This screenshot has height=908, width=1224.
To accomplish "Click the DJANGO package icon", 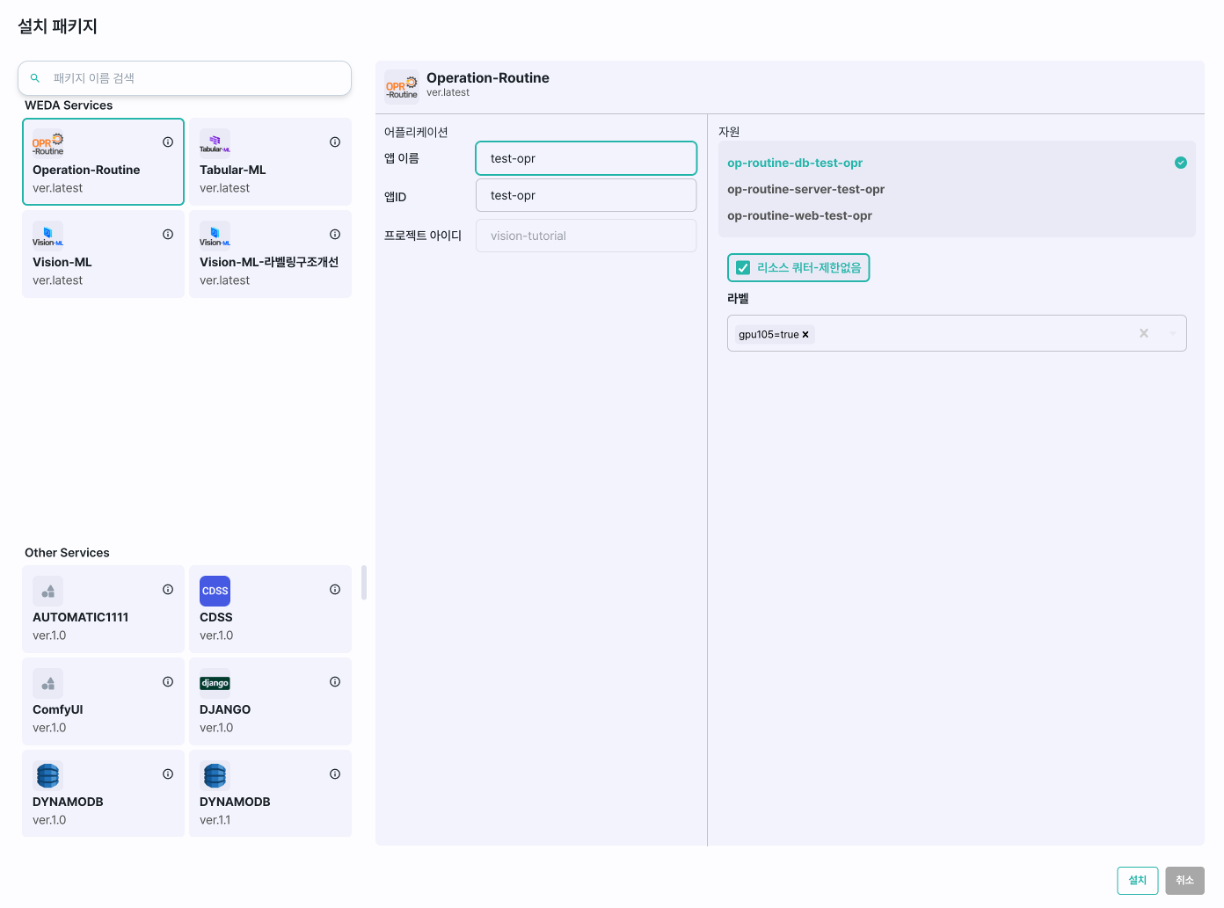I will [215, 683].
